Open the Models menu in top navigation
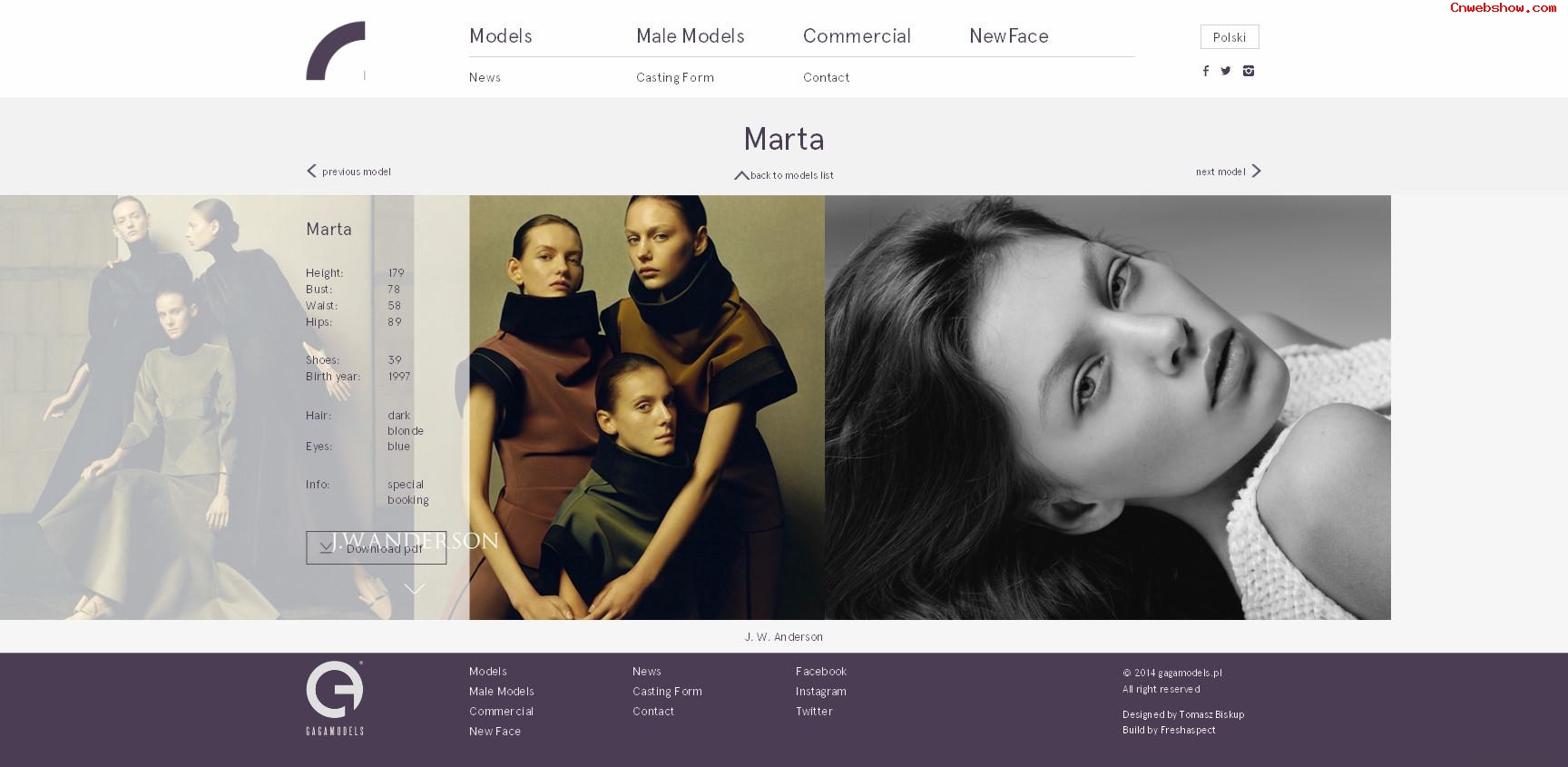The image size is (1568, 767). pyautogui.click(x=501, y=36)
